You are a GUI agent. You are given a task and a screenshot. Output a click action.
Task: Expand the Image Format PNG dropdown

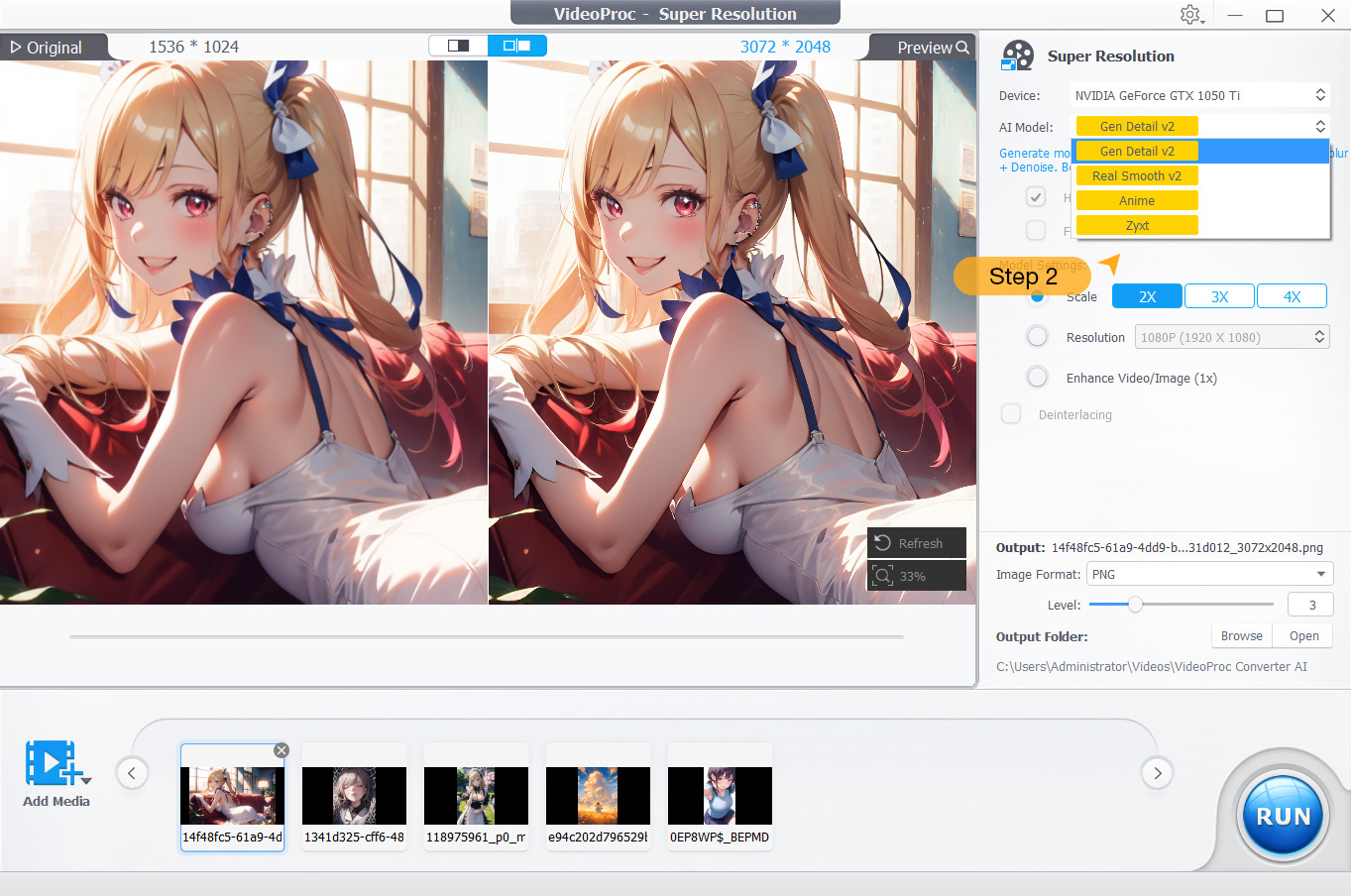[x=1210, y=574]
